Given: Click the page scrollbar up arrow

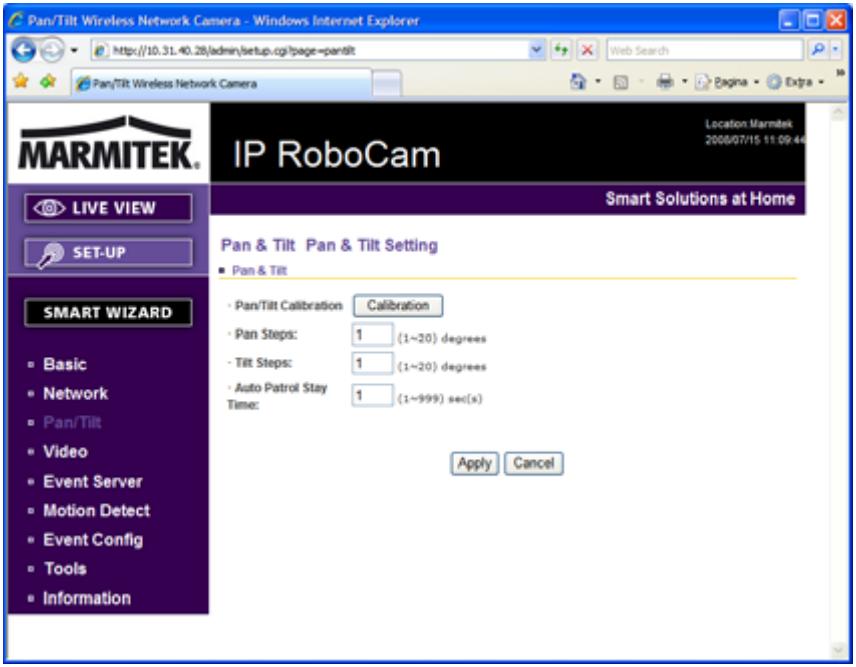Looking at the screenshot, I should pyautogui.click(x=838, y=113).
